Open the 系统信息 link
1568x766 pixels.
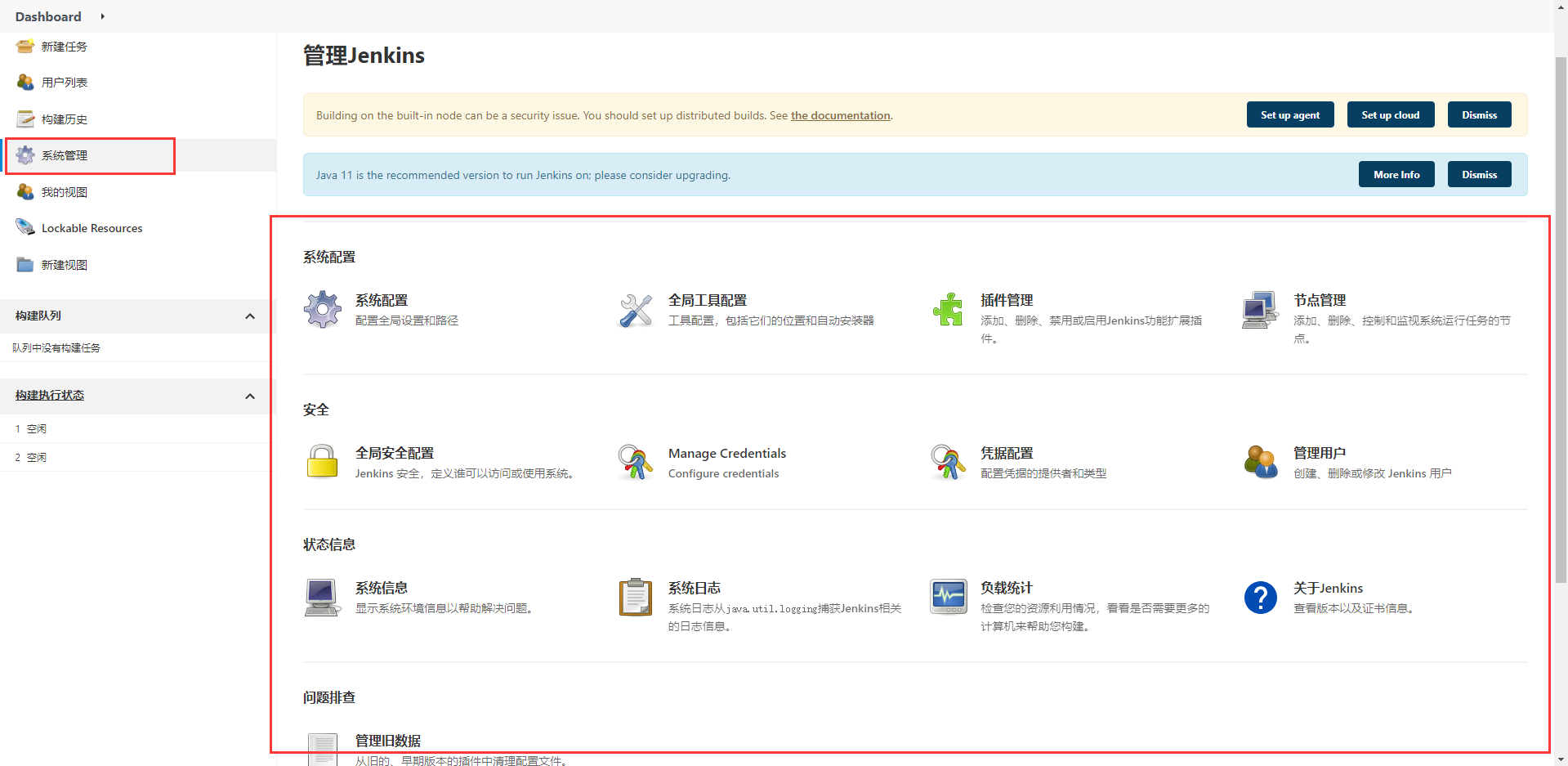(x=382, y=588)
